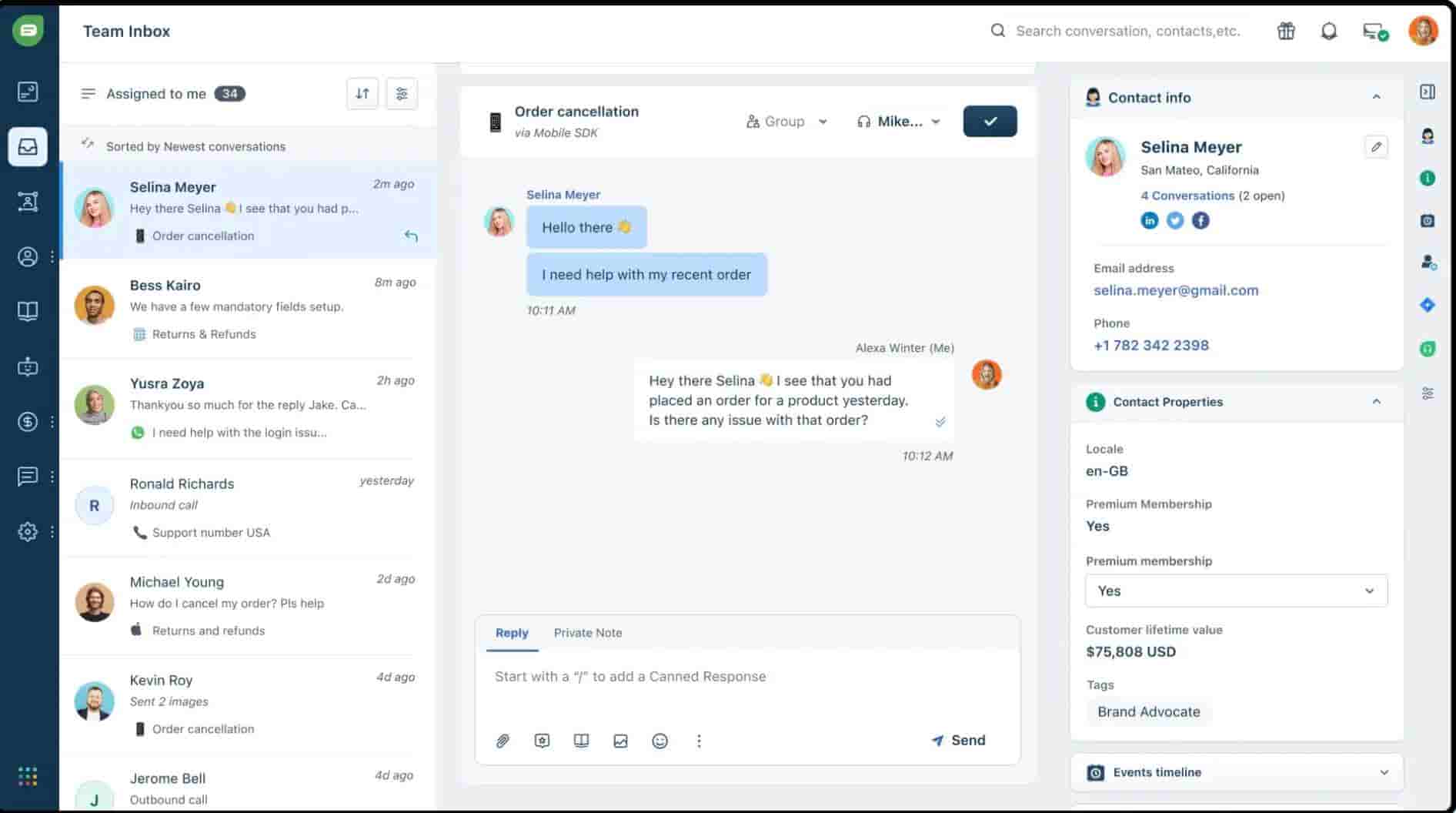Focus the search conversation input field

click(1128, 31)
